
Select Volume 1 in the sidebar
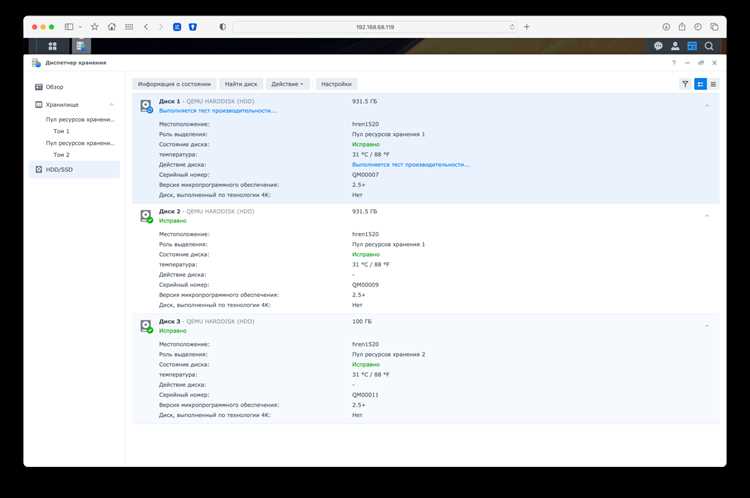point(61,131)
